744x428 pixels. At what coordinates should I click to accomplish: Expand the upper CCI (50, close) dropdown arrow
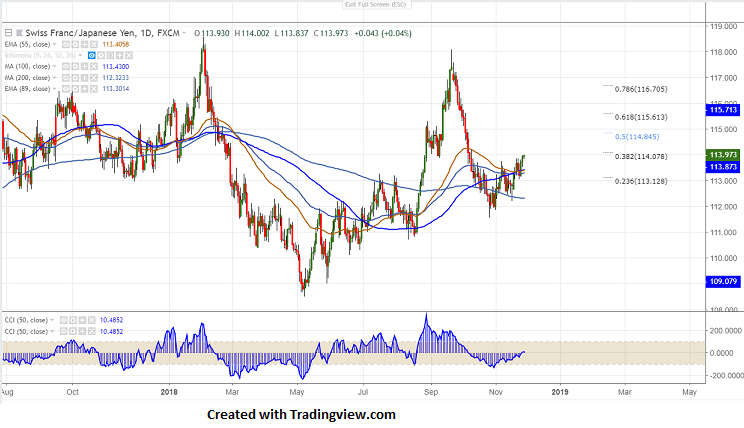click(52, 320)
